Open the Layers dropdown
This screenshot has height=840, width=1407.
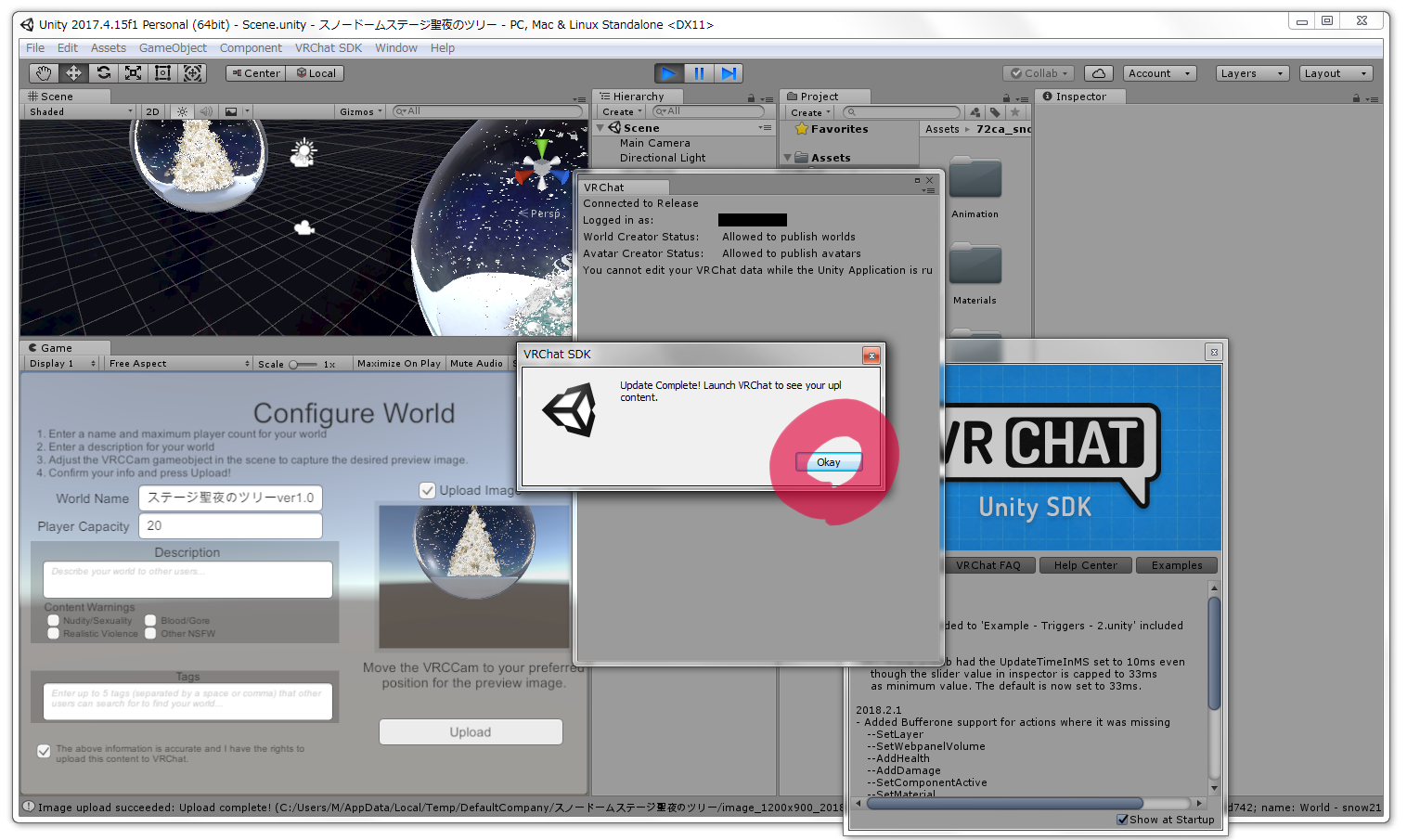click(x=1253, y=73)
